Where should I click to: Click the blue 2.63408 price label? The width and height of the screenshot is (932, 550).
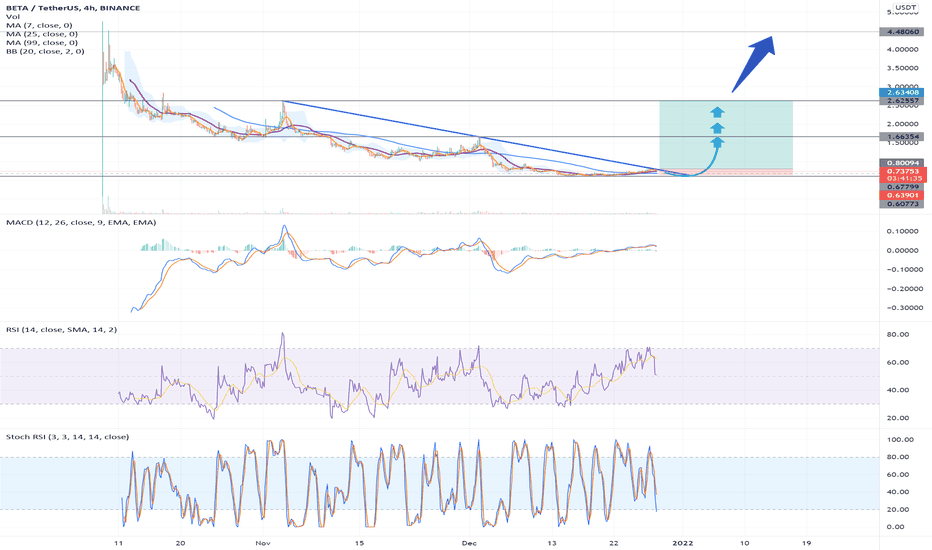[x=902, y=92]
